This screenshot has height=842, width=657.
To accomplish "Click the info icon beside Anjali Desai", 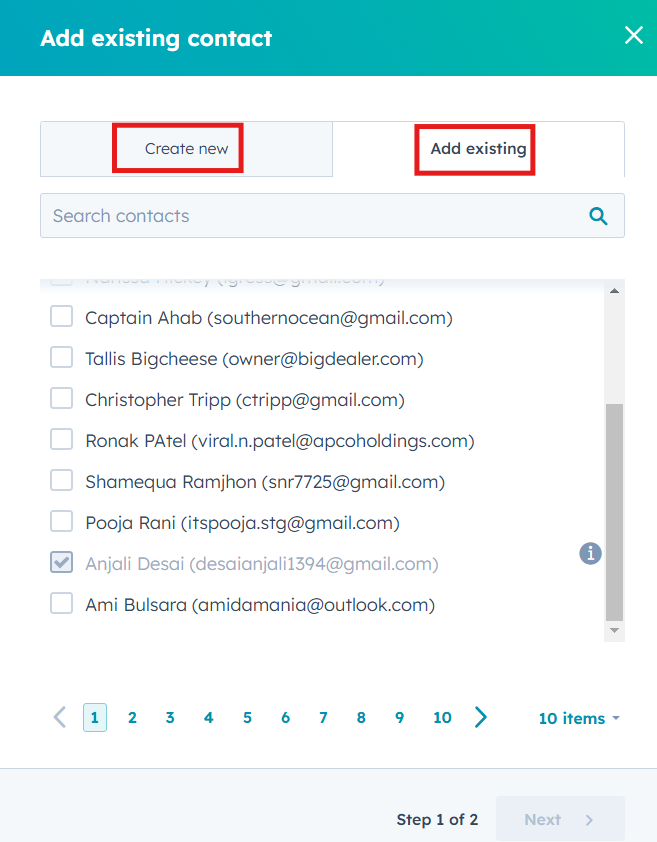I will click(x=591, y=553).
